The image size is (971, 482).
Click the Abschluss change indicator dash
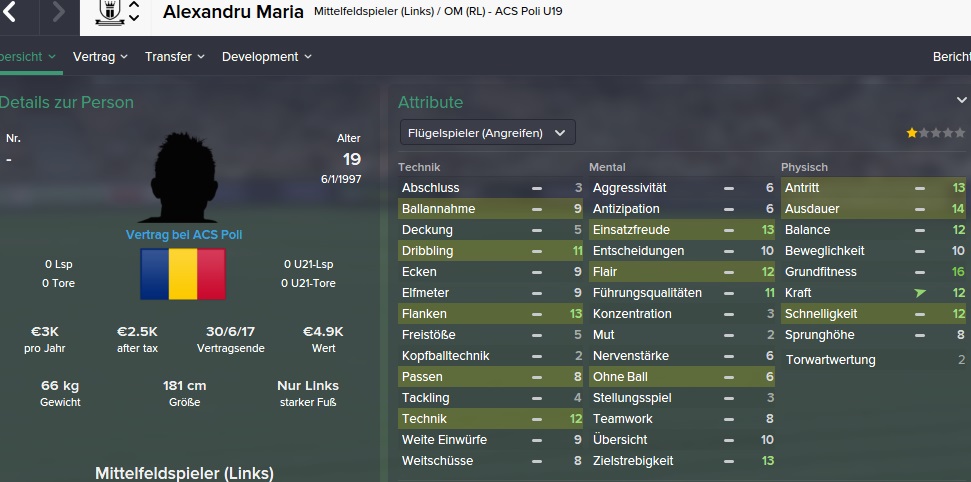coord(537,188)
